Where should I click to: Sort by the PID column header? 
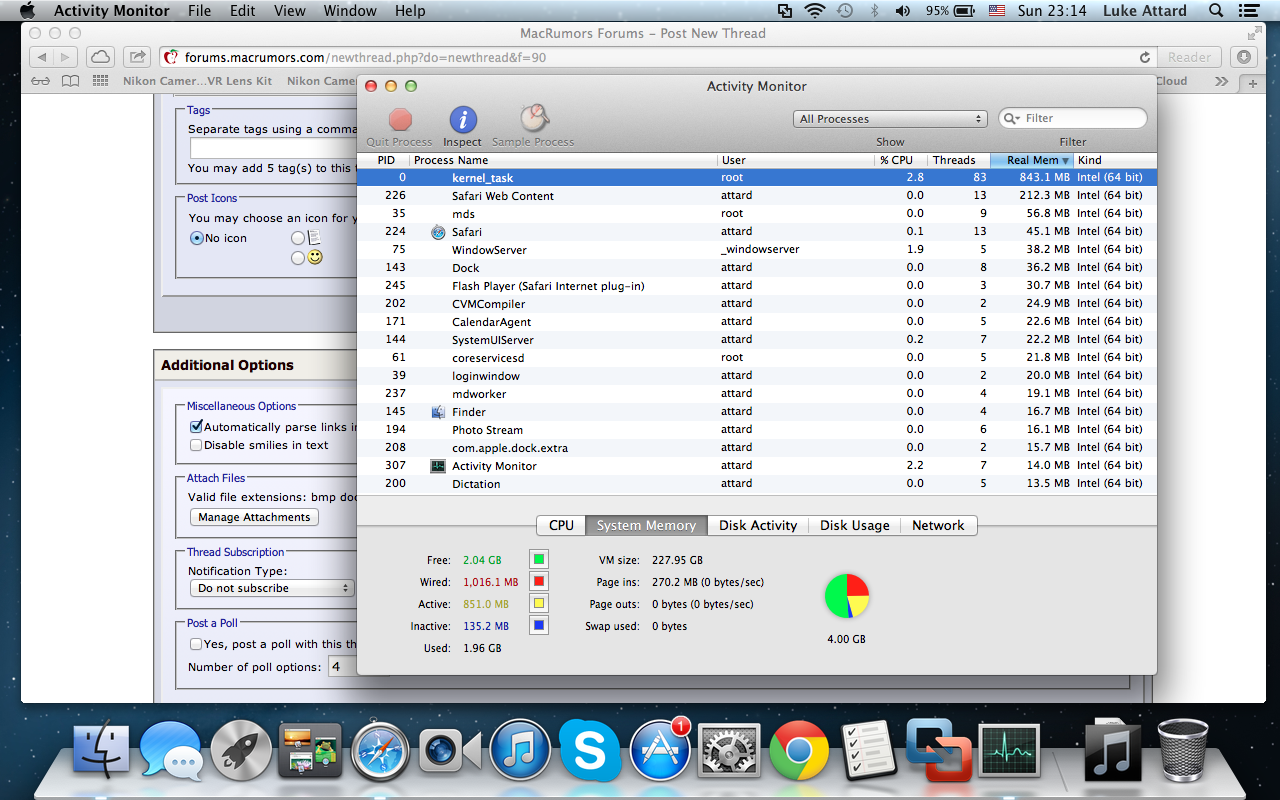coord(384,160)
